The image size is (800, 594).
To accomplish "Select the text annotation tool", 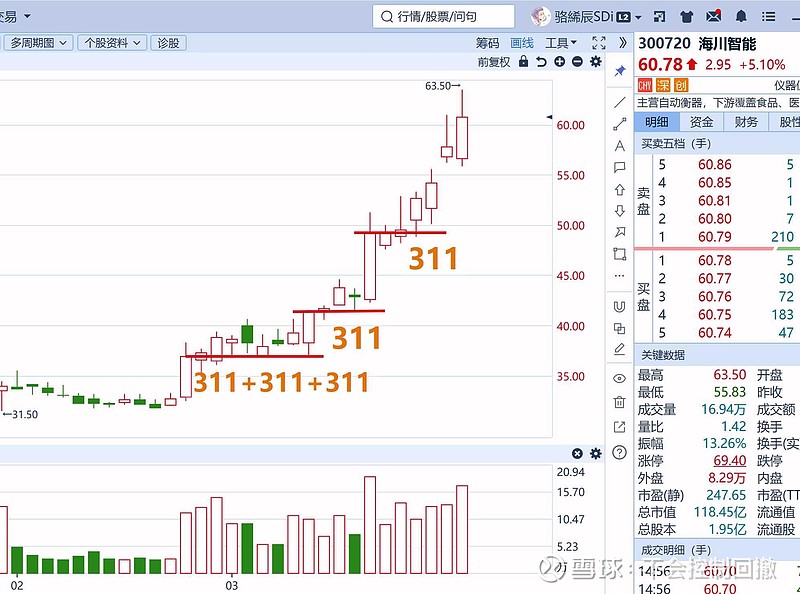I will point(619,146).
